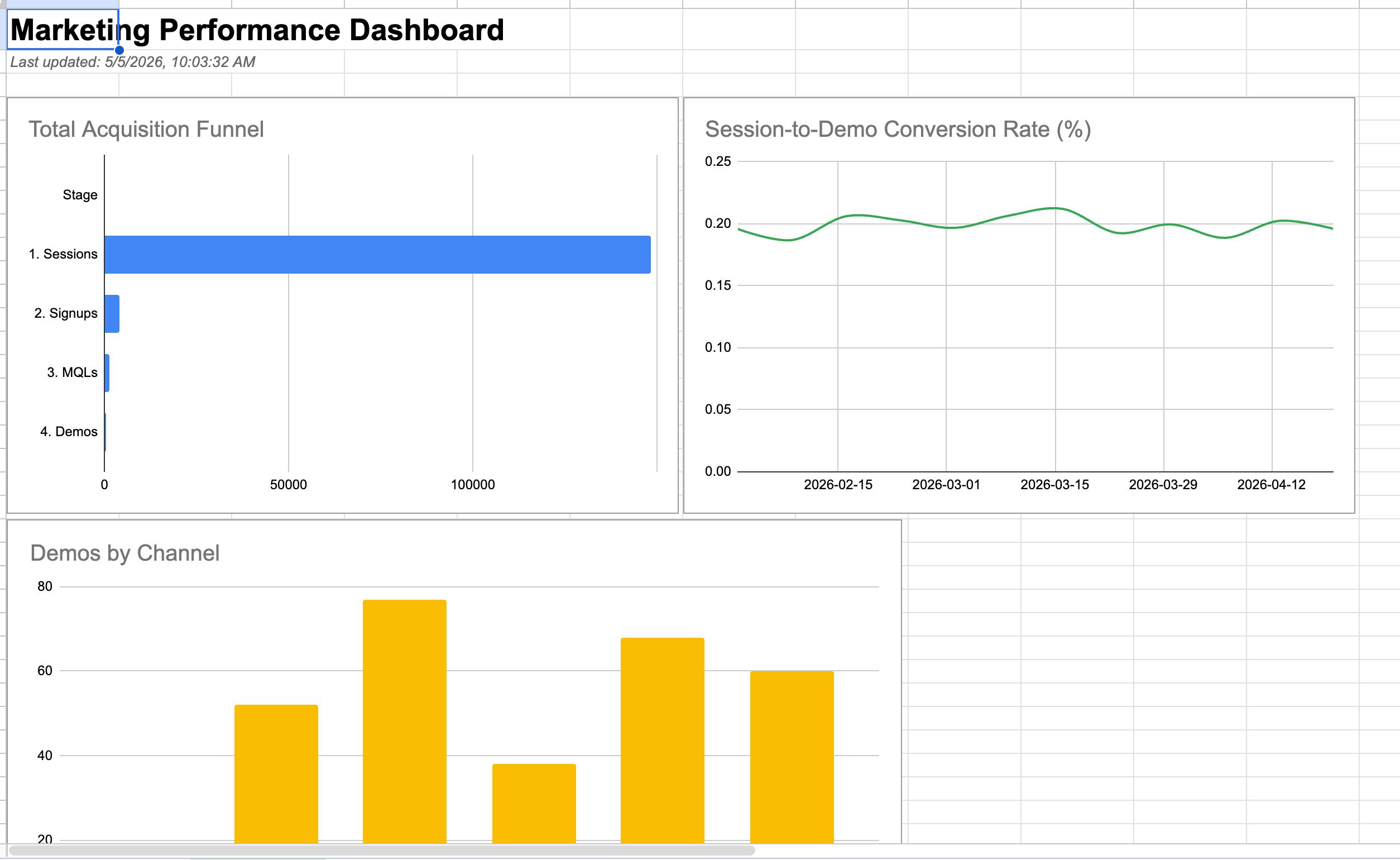This screenshot has width=1400, height=860.
Task: Click the 'Last updated' timestamp text
Action: point(132,62)
